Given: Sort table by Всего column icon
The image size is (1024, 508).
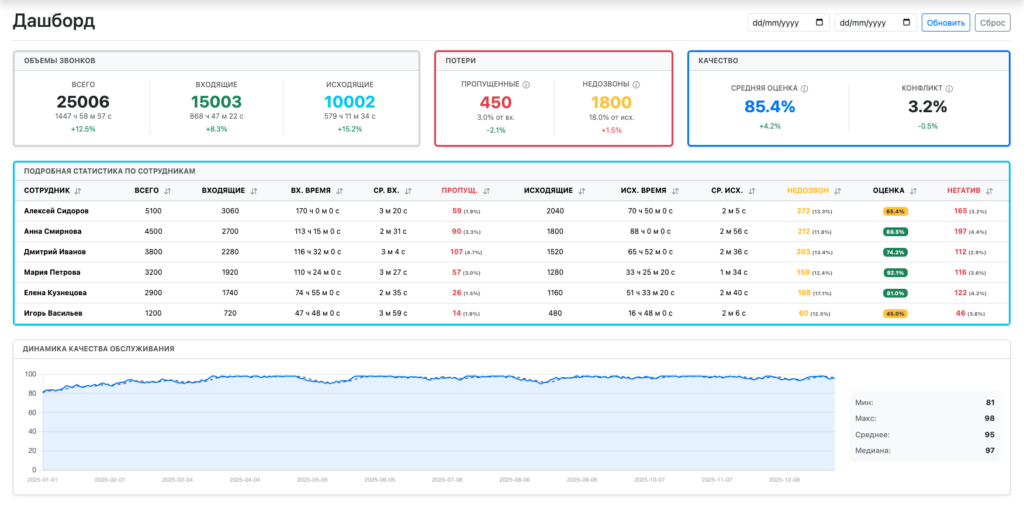Looking at the screenshot, I should 167,190.
